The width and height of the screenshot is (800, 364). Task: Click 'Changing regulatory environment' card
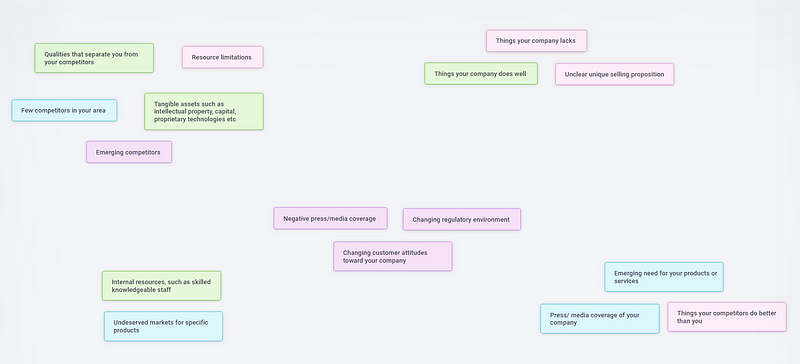461,220
